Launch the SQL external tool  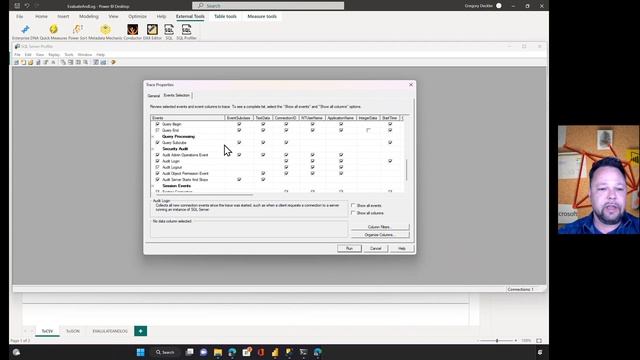point(169,32)
